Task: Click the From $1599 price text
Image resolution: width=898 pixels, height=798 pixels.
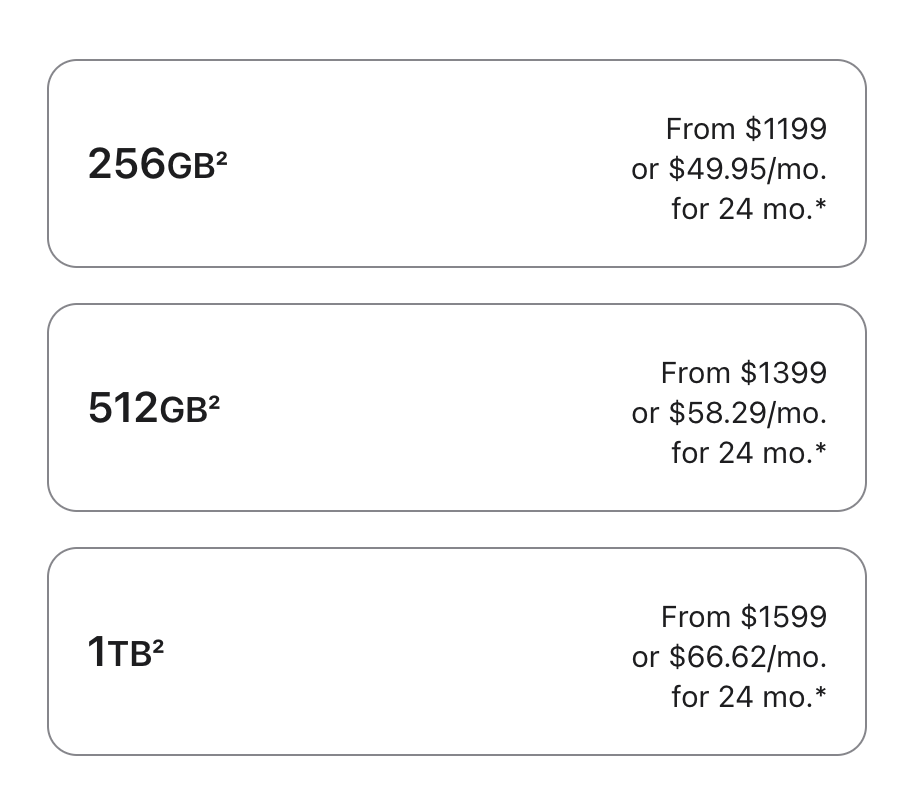Action: (x=744, y=616)
